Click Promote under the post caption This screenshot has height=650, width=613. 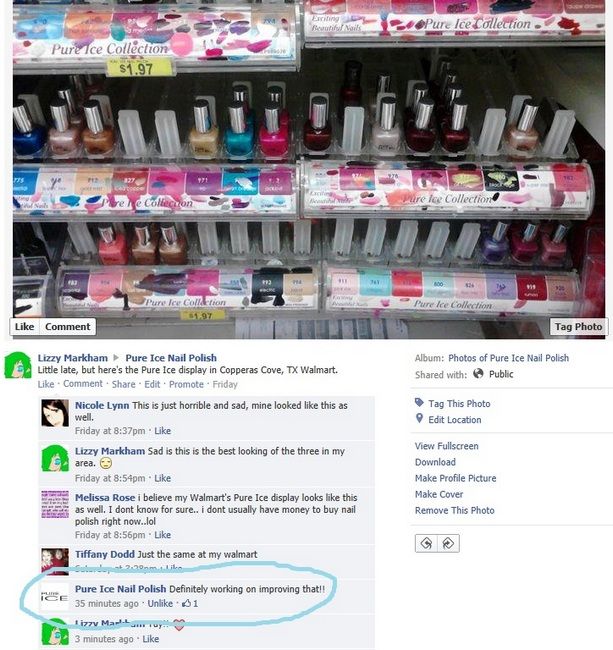point(186,384)
